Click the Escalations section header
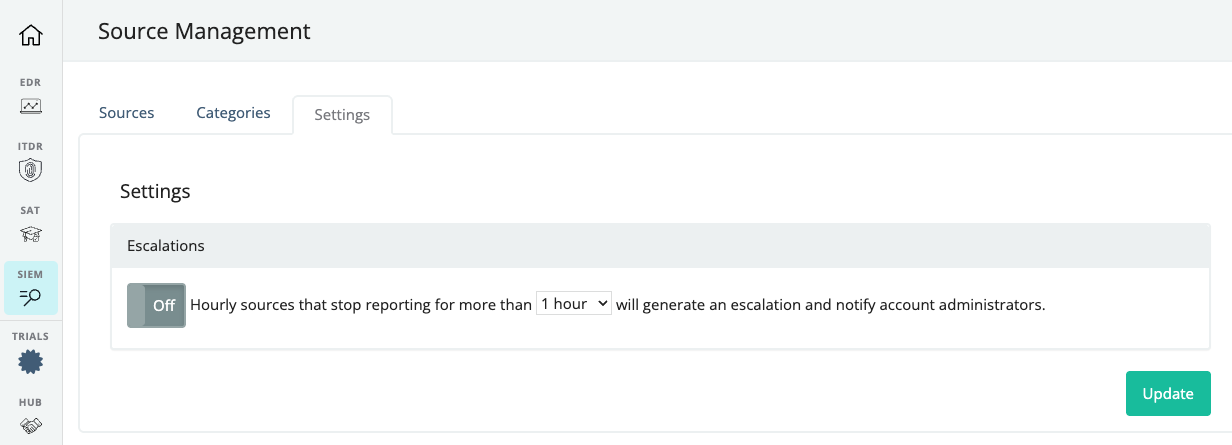The width and height of the screenshot is (1232, 445). pyautogui.click(x=661, y=245)
